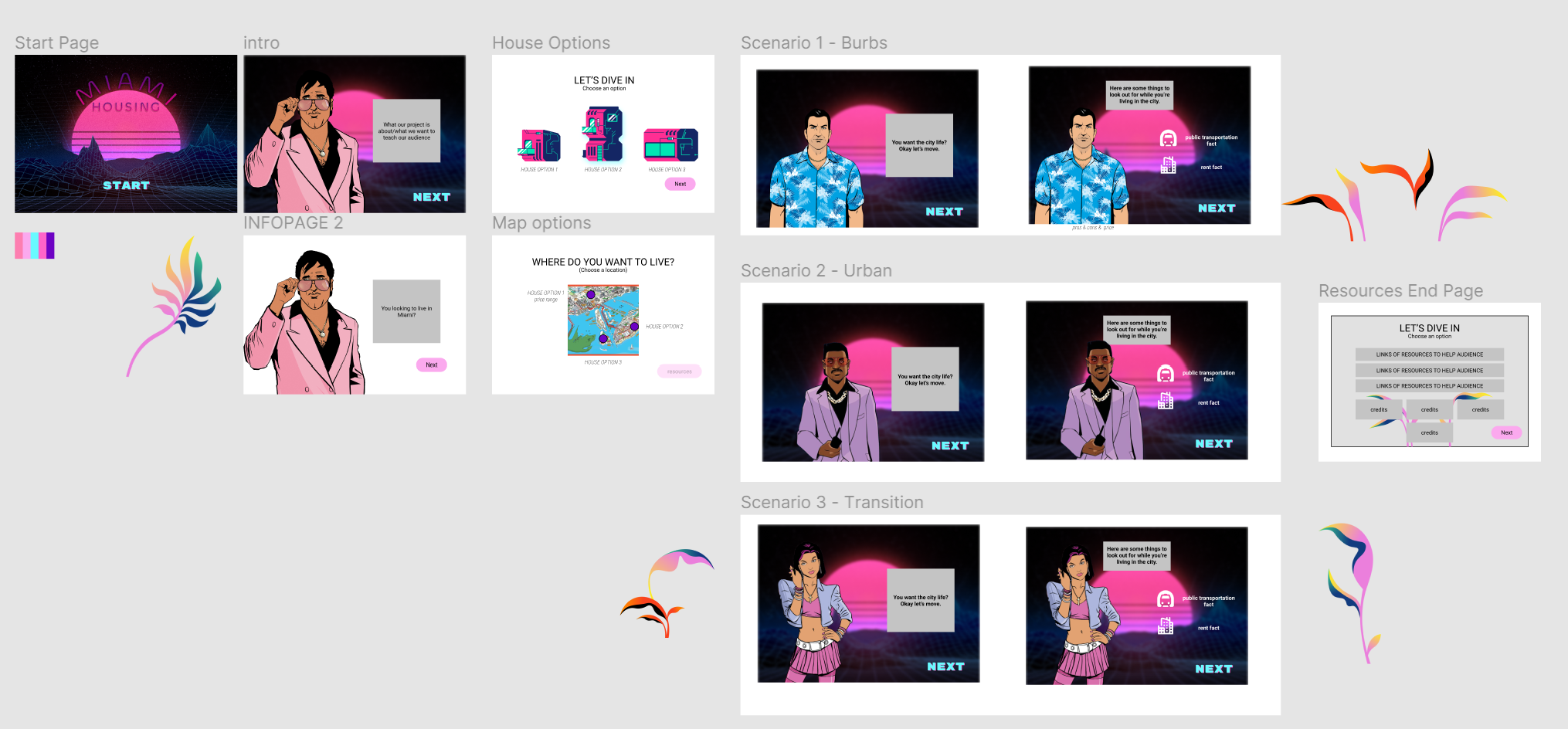The height and width of the screenshot is (729, 1568).
Task: Click START on the Miami Housing start page
Action: (126, 185)
